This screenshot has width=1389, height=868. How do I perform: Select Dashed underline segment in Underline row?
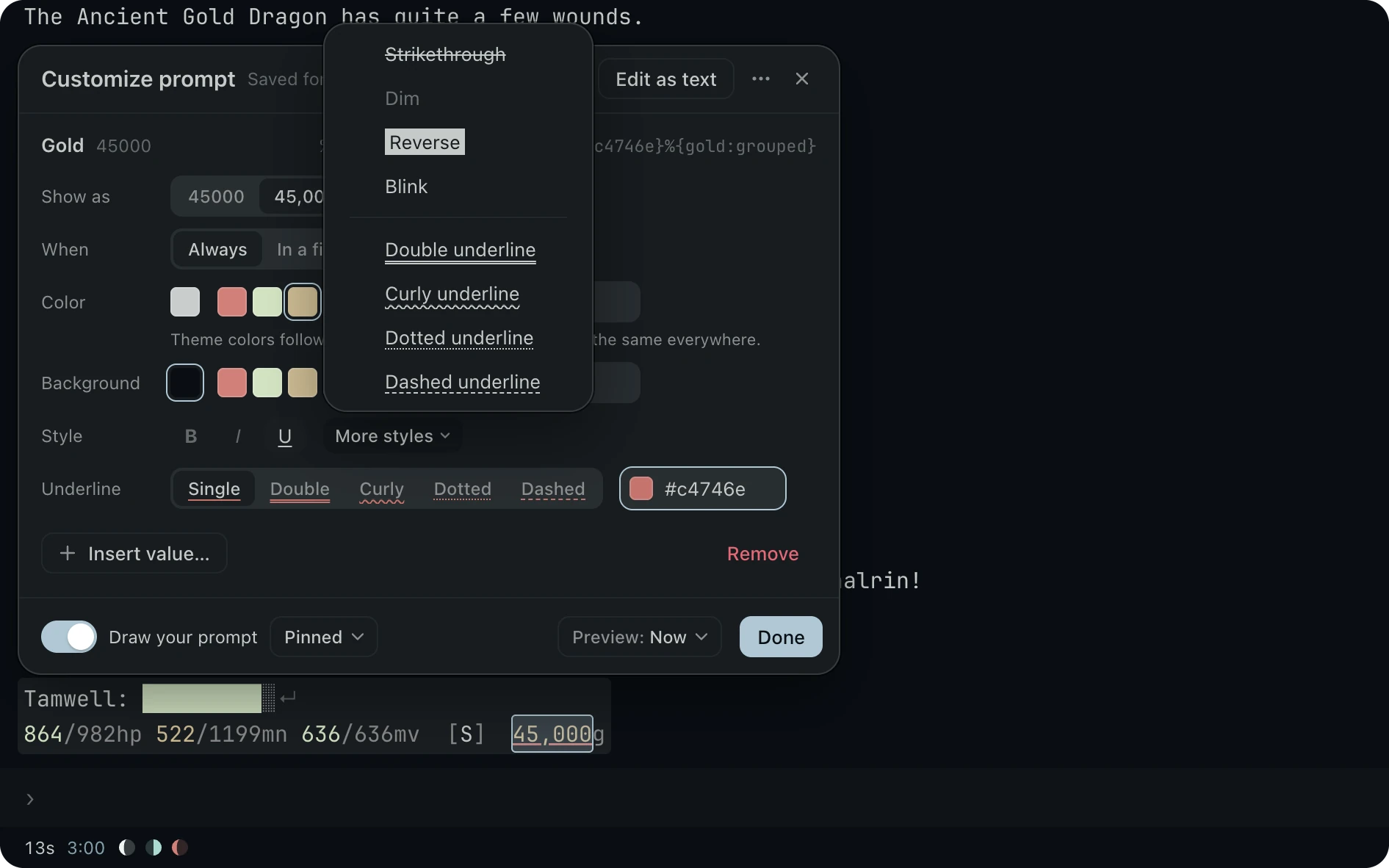[553, 489]
